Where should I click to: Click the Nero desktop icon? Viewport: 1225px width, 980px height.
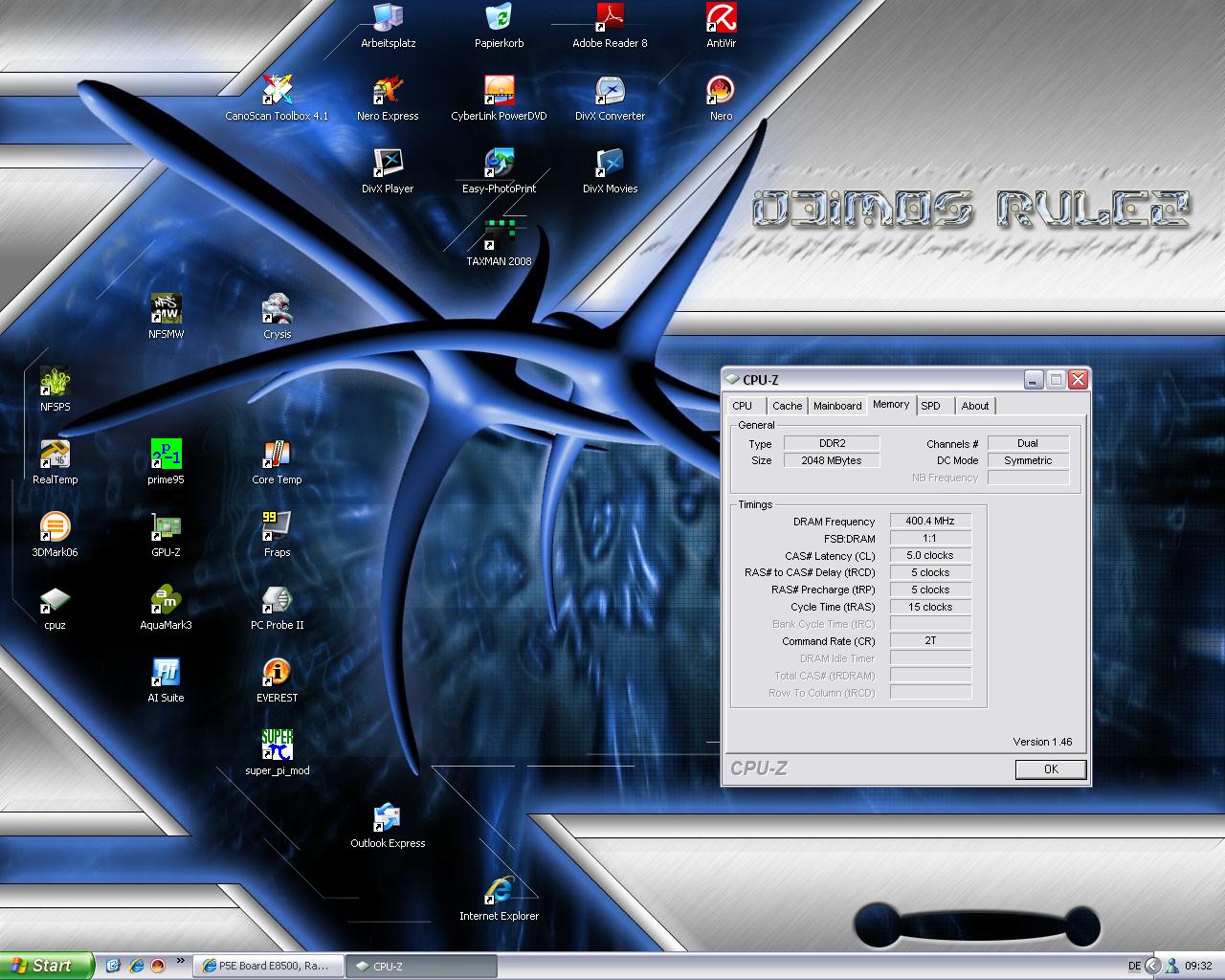click(721, 99)
